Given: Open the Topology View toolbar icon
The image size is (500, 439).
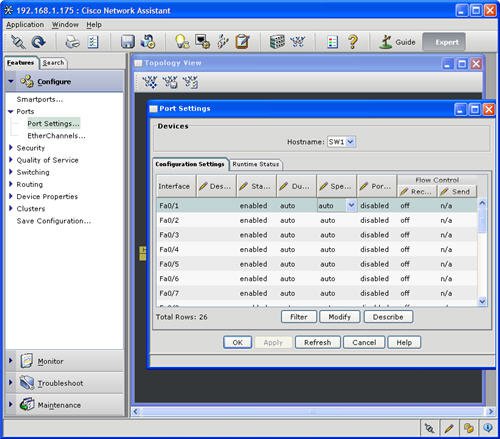Looking at the screenshot, I should [297, 42].
